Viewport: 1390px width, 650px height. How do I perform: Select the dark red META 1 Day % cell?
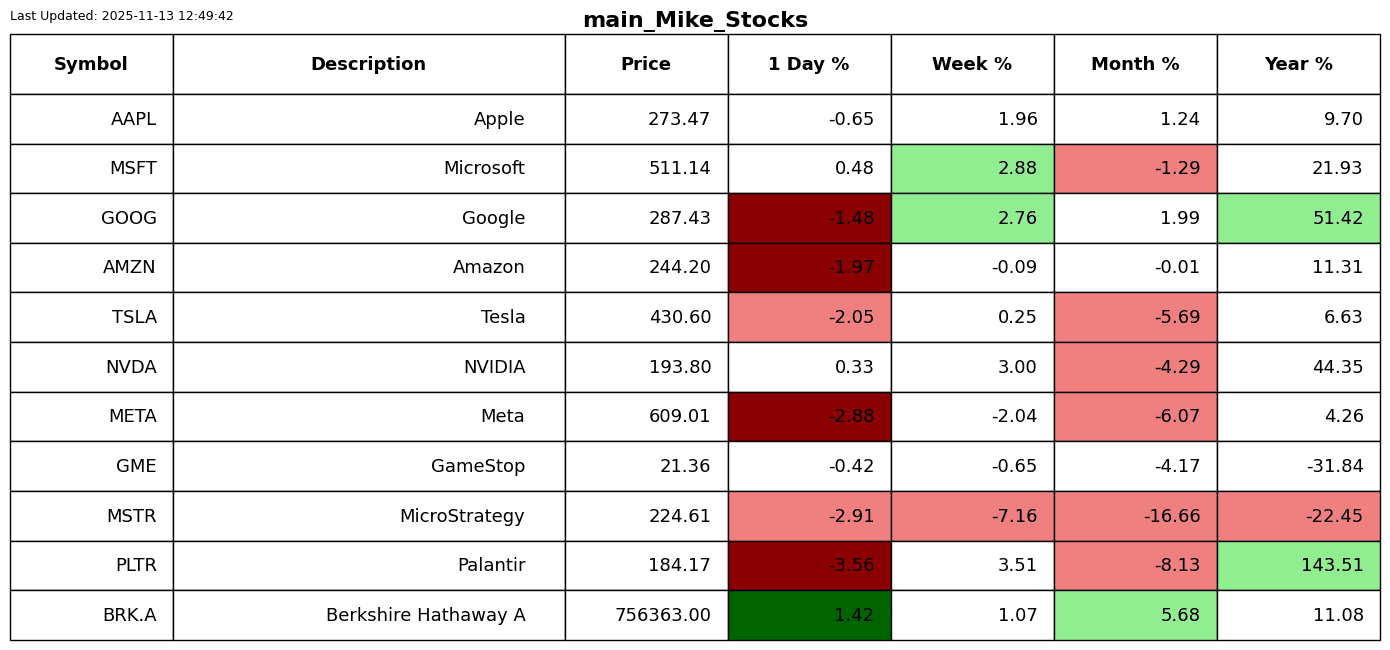pyautogui.click(x=809, y=417)
